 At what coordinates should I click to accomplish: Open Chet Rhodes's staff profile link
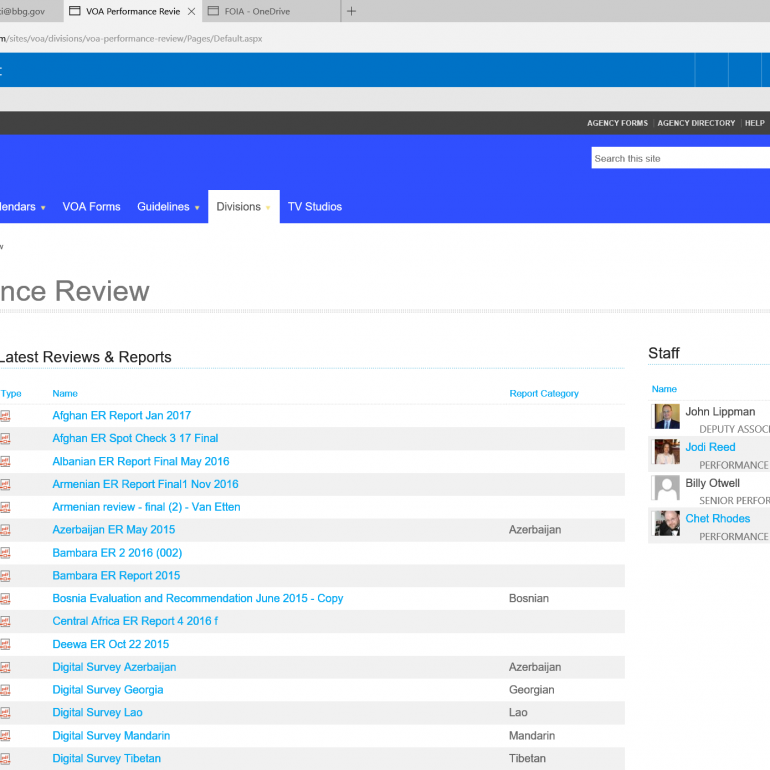click(717, 519)
